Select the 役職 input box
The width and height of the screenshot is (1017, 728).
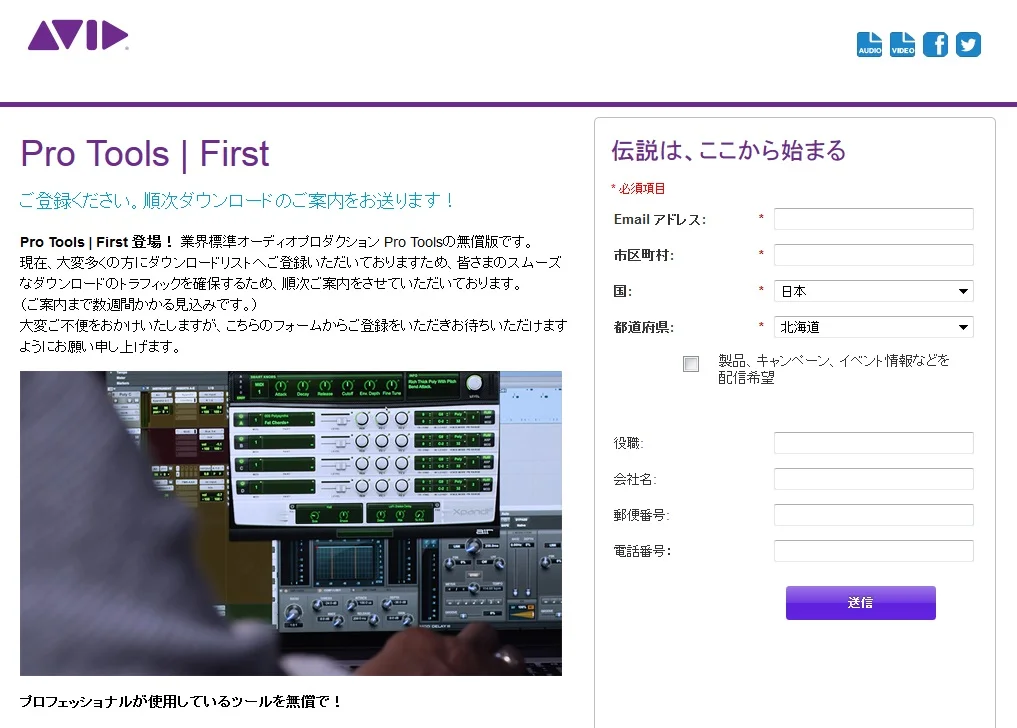pyautogui.click(x=873, y=443)
